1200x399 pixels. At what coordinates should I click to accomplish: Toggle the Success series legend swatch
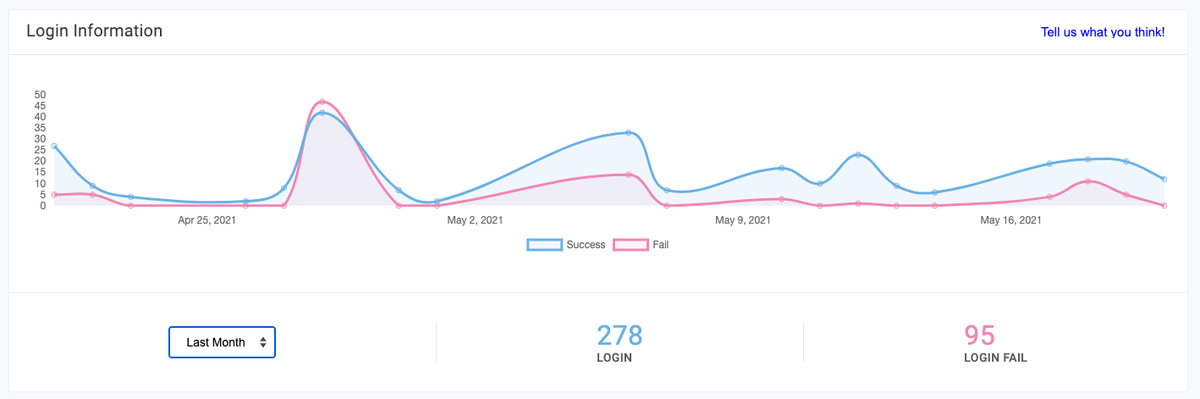click(x=545, y=244)
